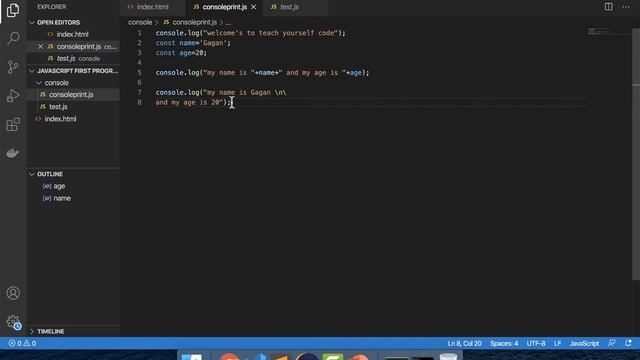Open the Docker view icon
Viewport: 640px width, 360px height.
coord(13,153)
